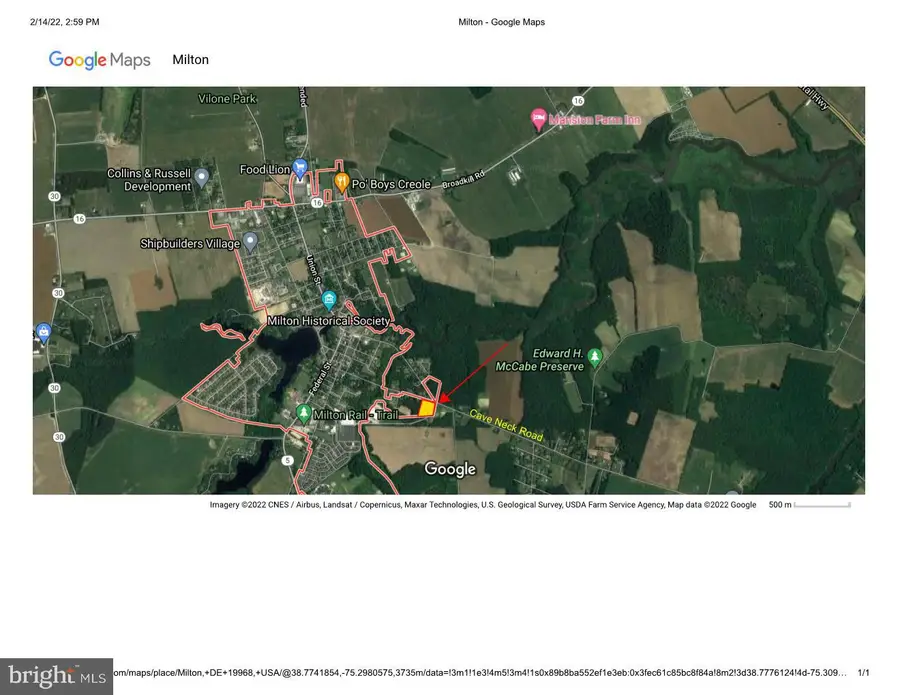
Task: Click the gray Shipbuilders Village place pin
Action: (x=248, y=240)
